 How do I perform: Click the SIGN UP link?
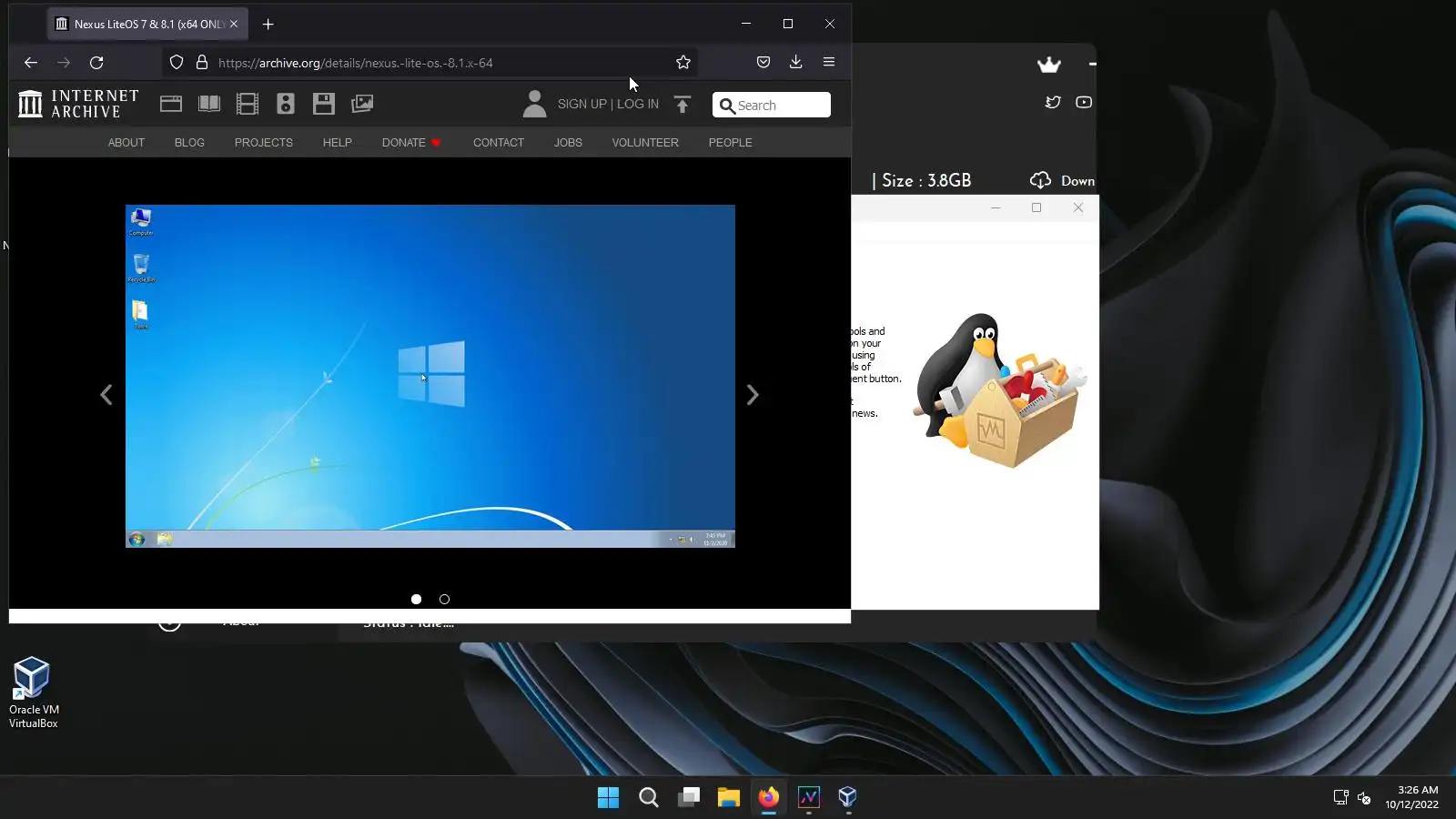click(582, 104)
